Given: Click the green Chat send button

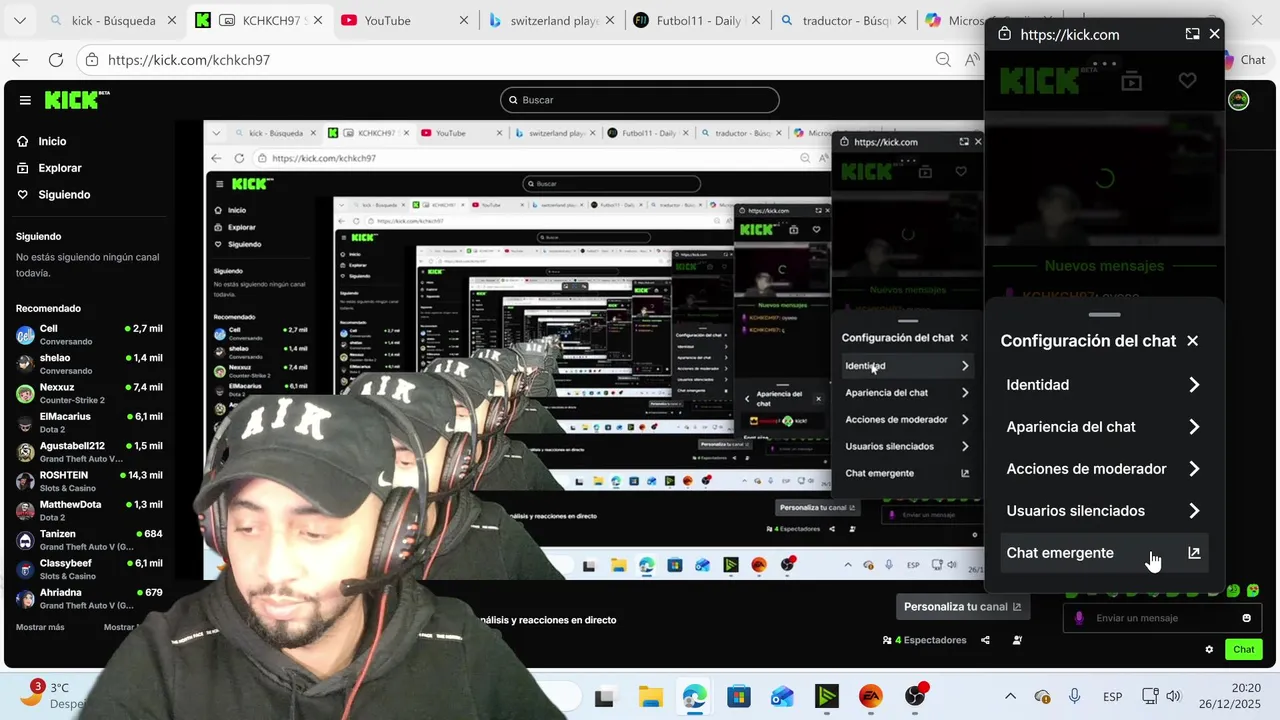Looking at the screenshot, I should click(x=1244, y=649).
